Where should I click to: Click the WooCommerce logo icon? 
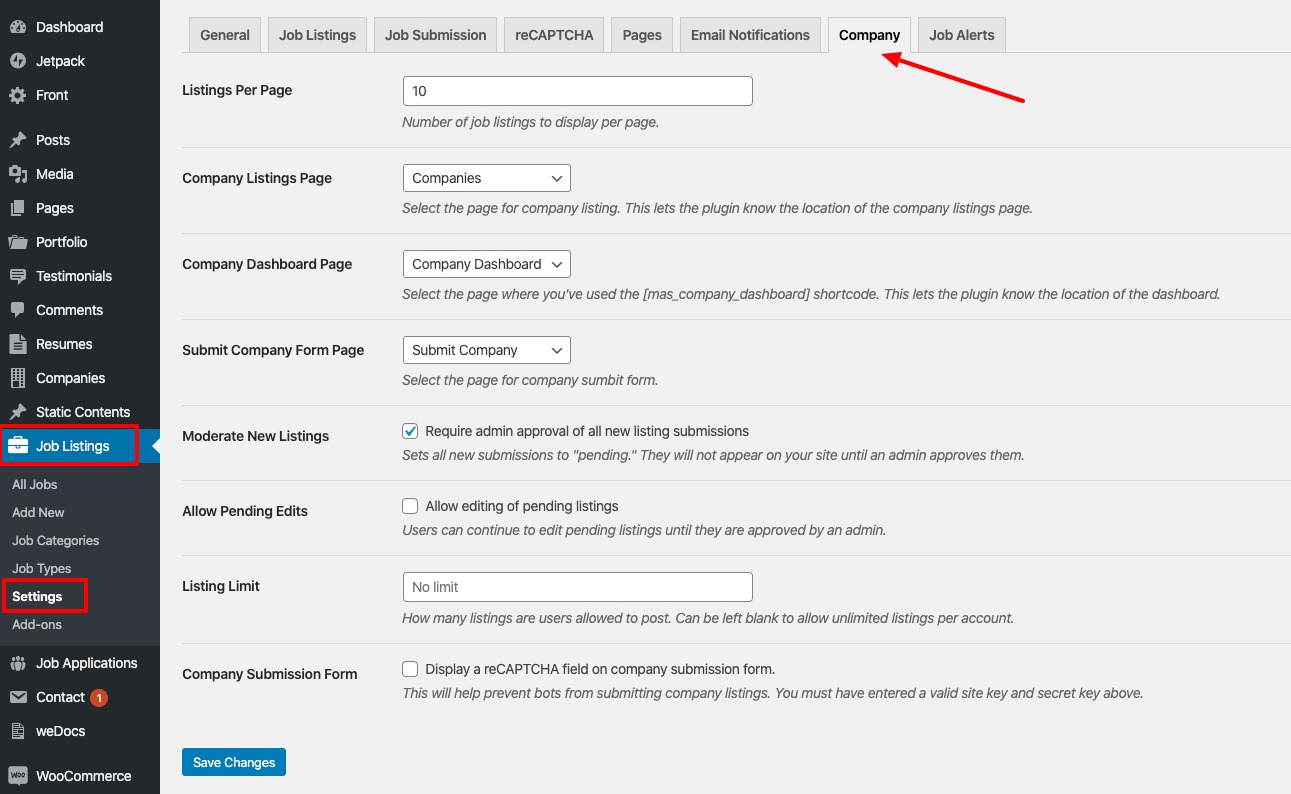pyautogui.click(x=17, y=776)
